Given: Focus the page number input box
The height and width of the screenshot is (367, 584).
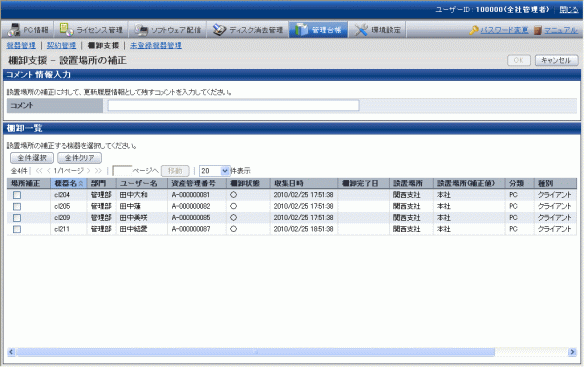Looking at the screenshot, I should [x=122, y=171].
